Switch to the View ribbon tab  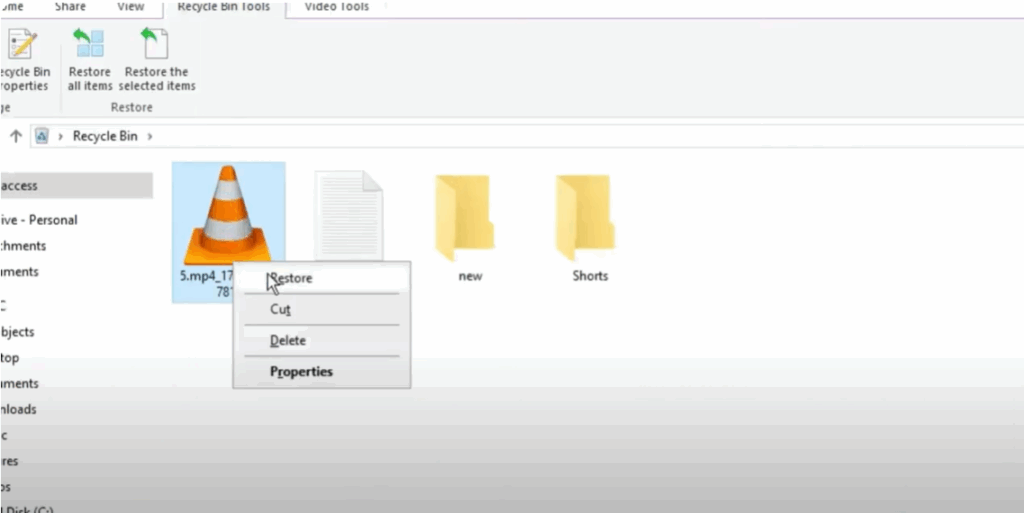[131, 7]
